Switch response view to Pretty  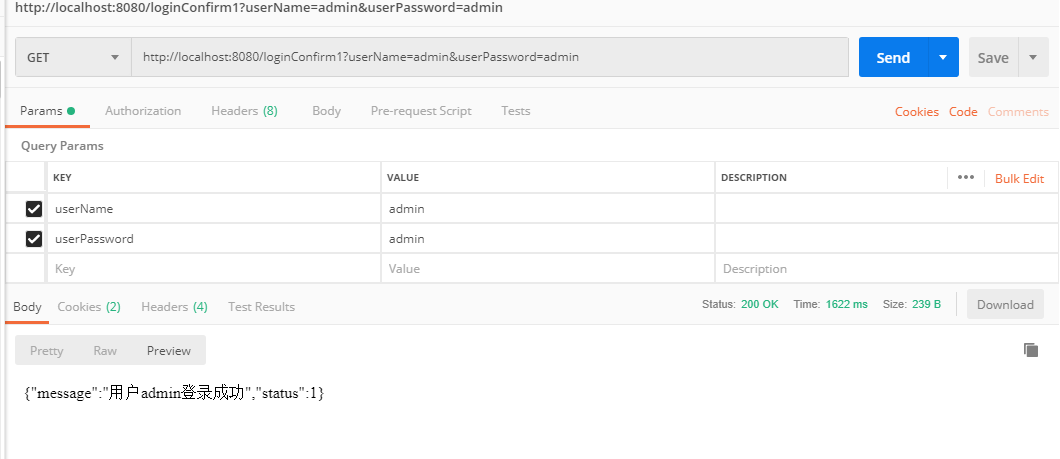coord(47,351)
